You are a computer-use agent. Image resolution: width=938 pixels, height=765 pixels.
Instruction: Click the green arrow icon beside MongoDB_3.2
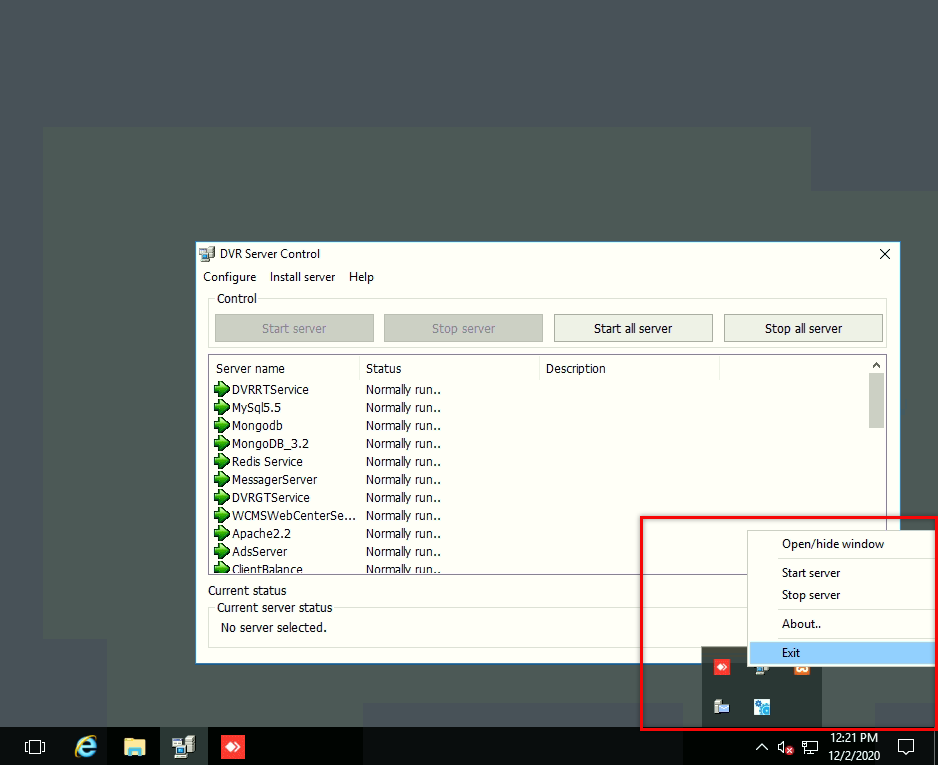pyautogui.click(x=222, y=443)
